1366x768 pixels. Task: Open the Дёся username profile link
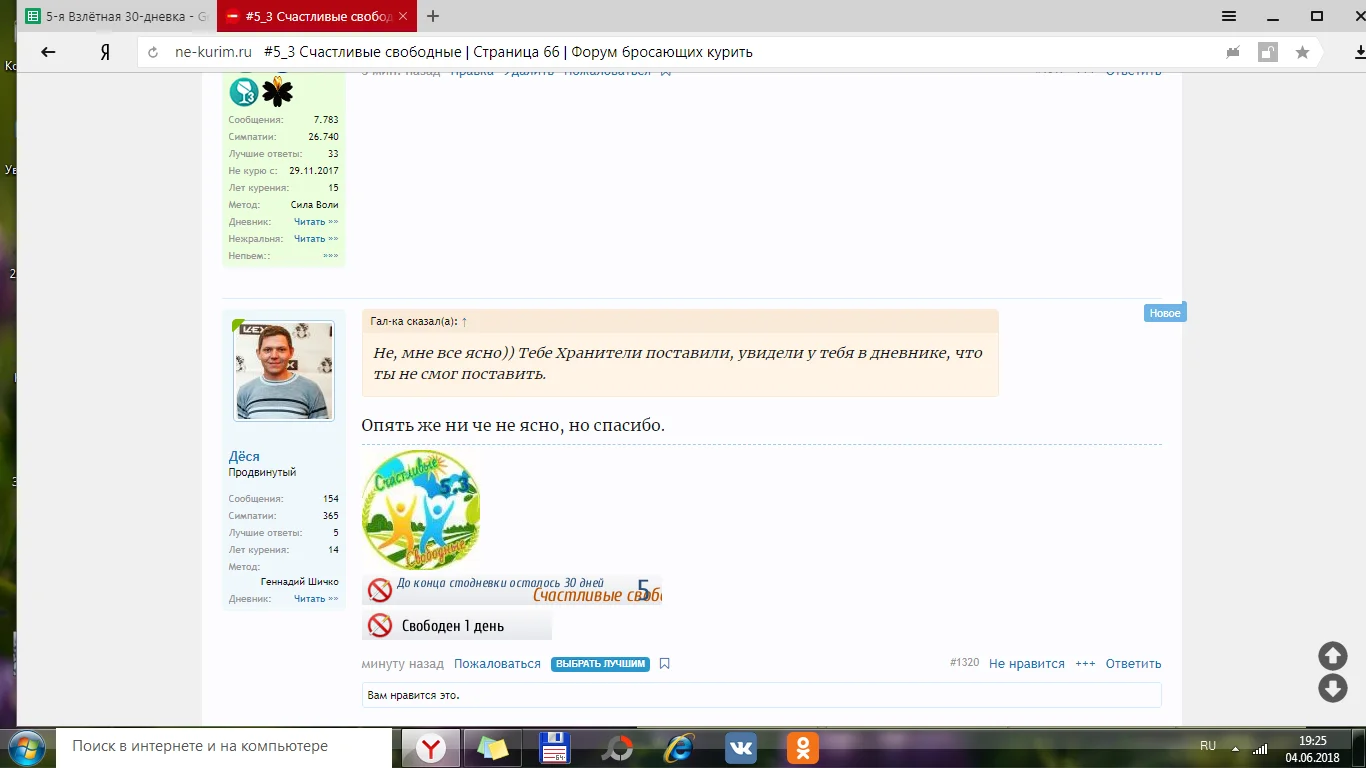point(244,456)
